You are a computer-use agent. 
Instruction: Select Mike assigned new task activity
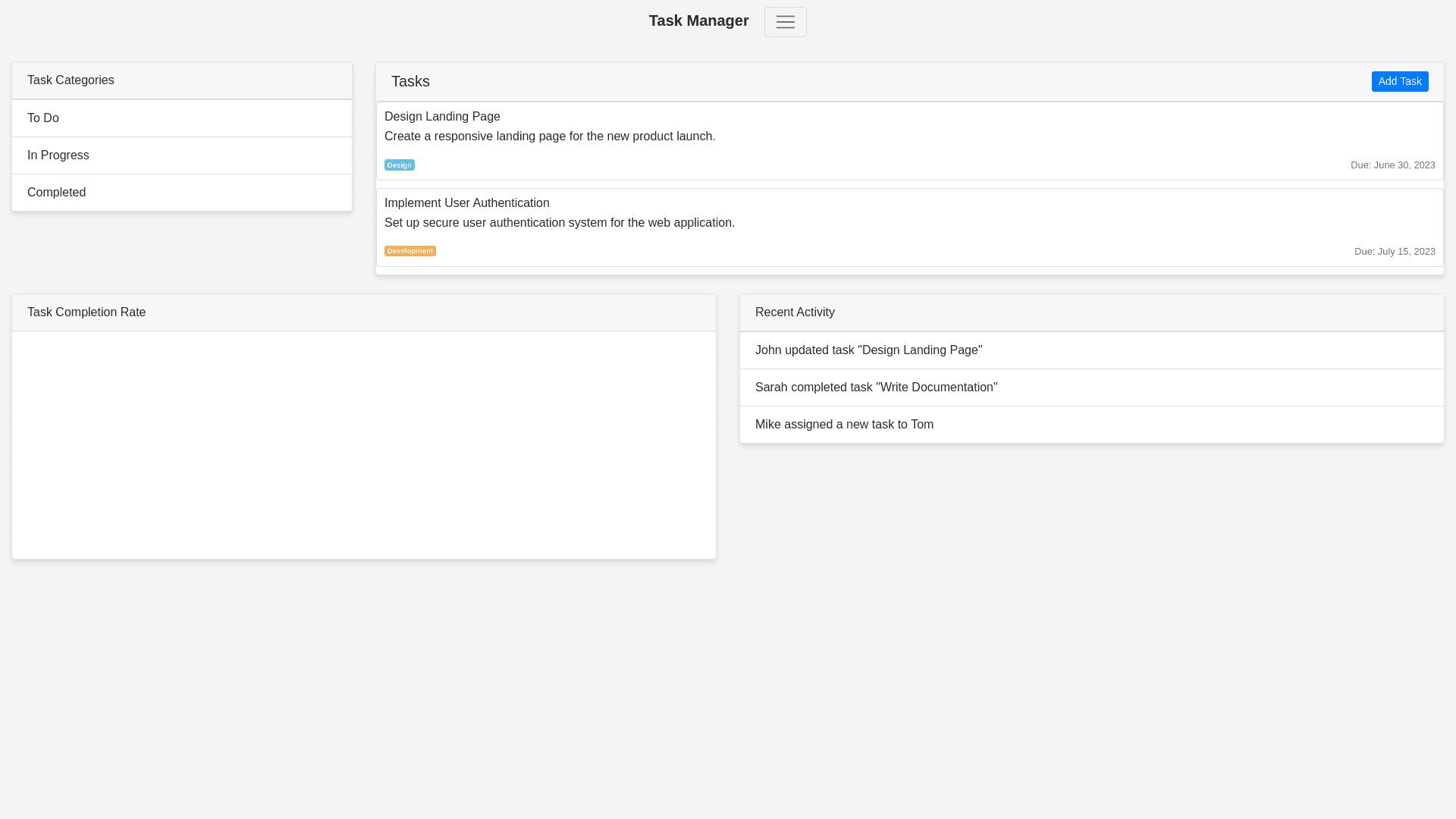[844, 425]
